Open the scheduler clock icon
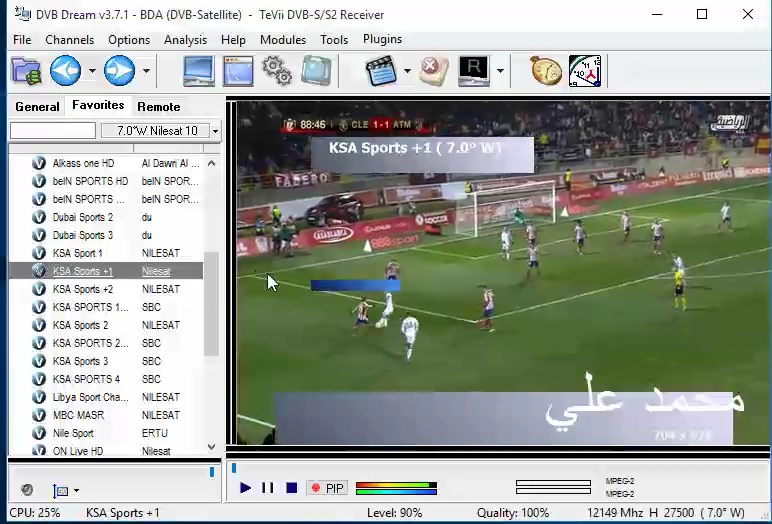The height and width of the screenshot is (524, 772). click(585, 71)
